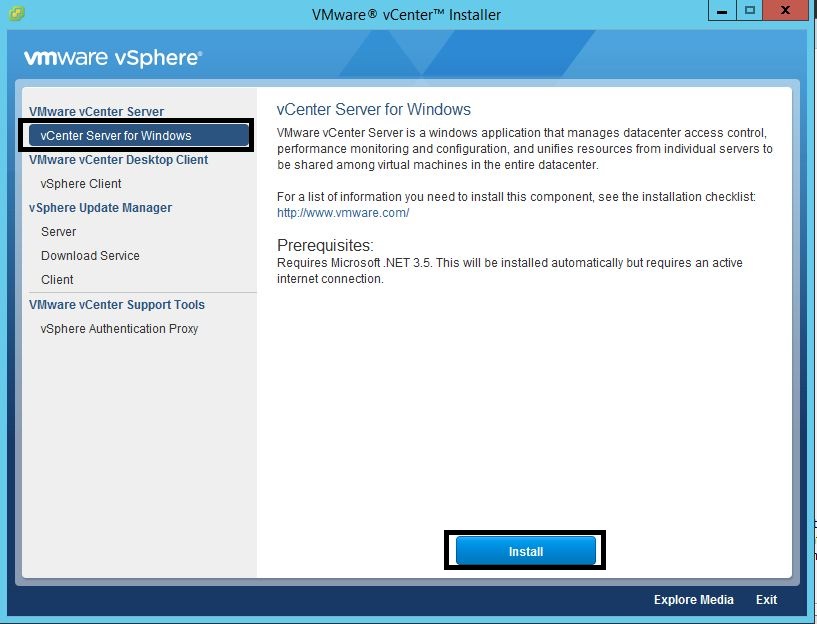Open the www.vmware.com checklist link
The image size is (817, 624).
point(343,213)
